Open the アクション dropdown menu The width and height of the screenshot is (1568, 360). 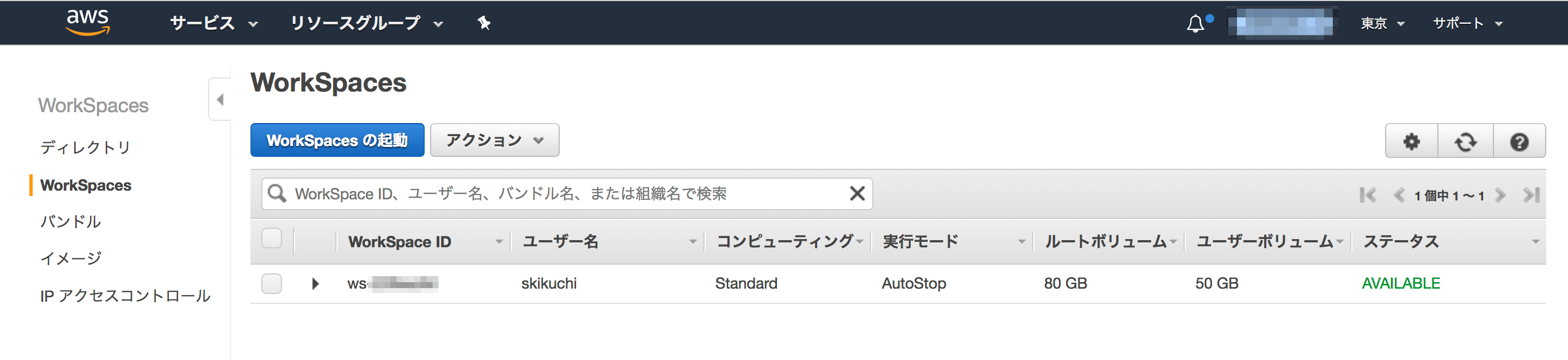[494, 139]
